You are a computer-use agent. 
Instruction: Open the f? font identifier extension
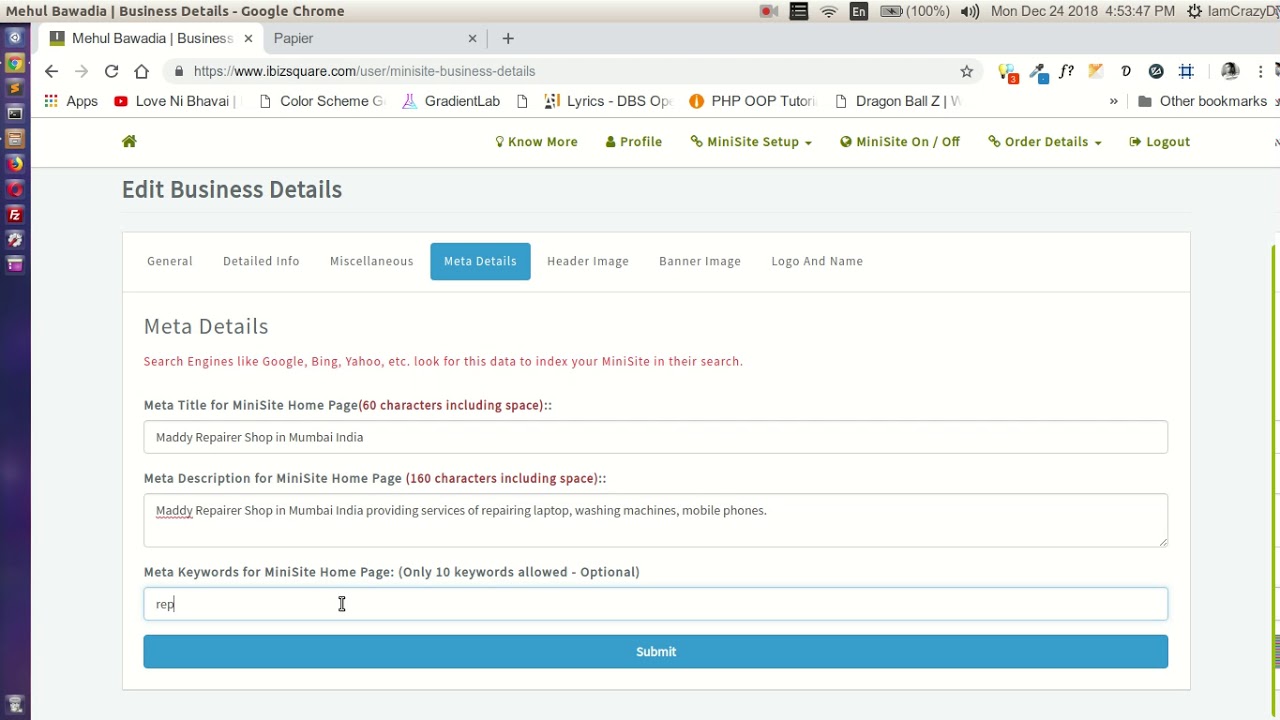click(1066, 71)
